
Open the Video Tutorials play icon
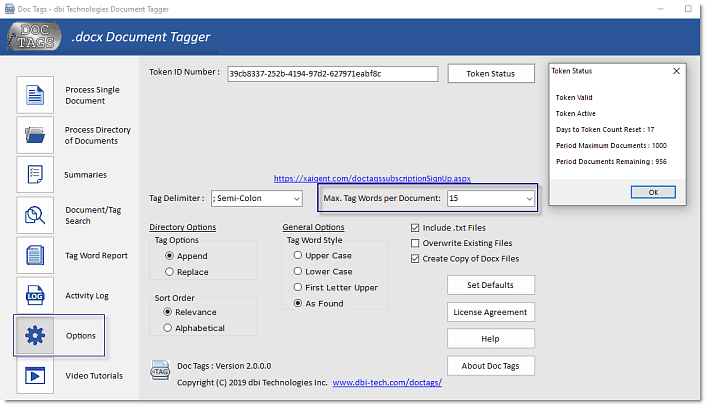35,375
